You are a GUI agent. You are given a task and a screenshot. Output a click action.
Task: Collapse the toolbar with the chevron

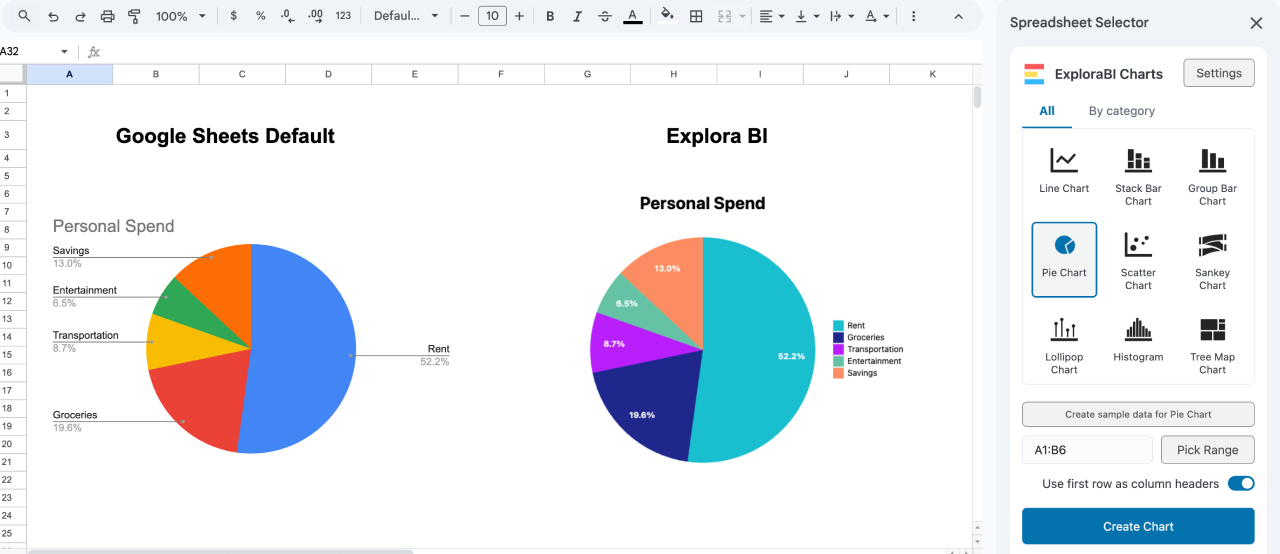958,16
